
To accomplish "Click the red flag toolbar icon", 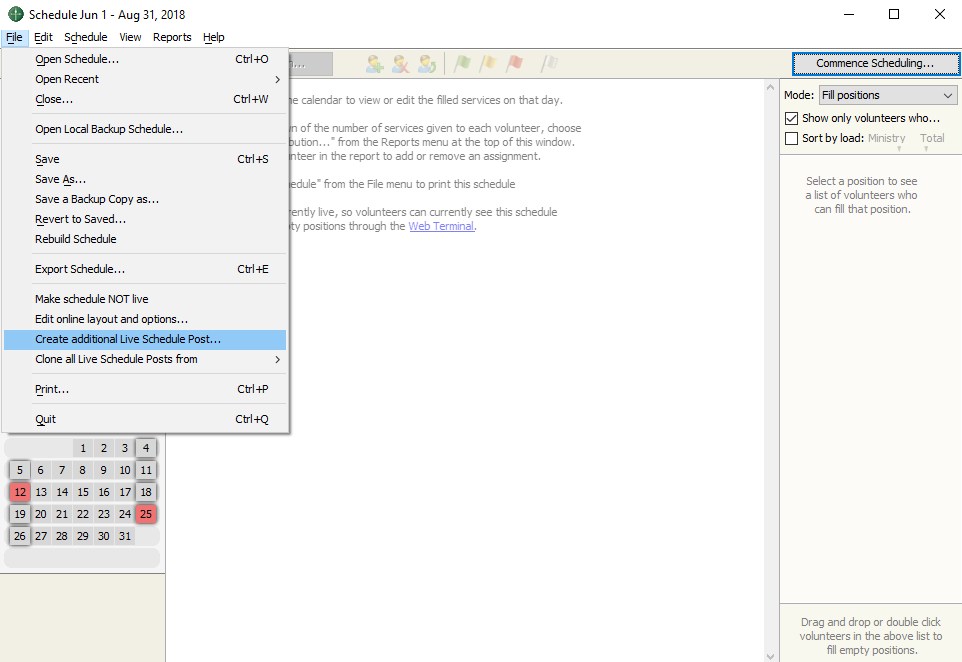I will click(514, 64).
